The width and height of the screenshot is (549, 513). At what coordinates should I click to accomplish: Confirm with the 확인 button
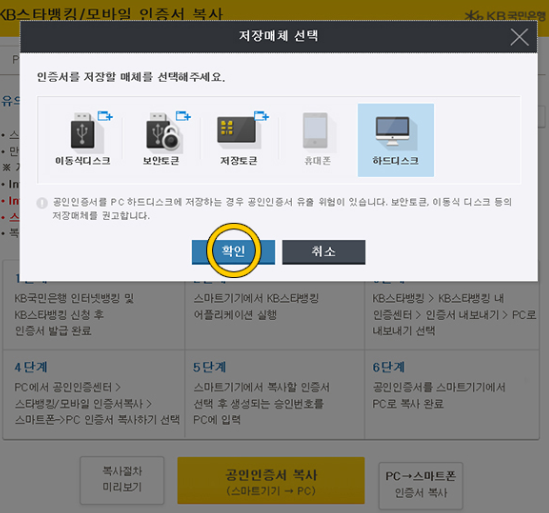point(233,252)
